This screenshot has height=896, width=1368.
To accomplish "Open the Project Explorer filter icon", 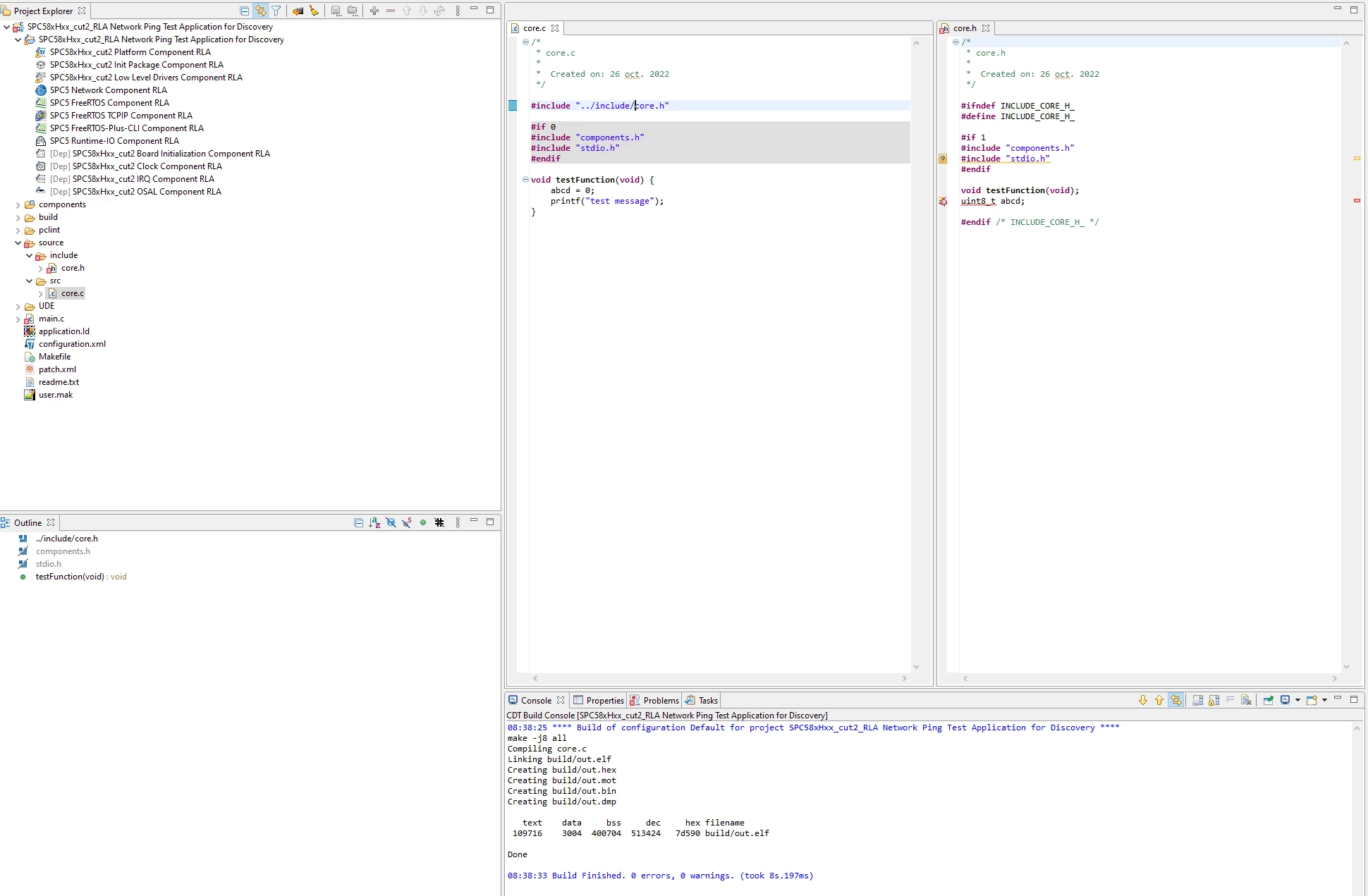I will click(x=276, y=11).
